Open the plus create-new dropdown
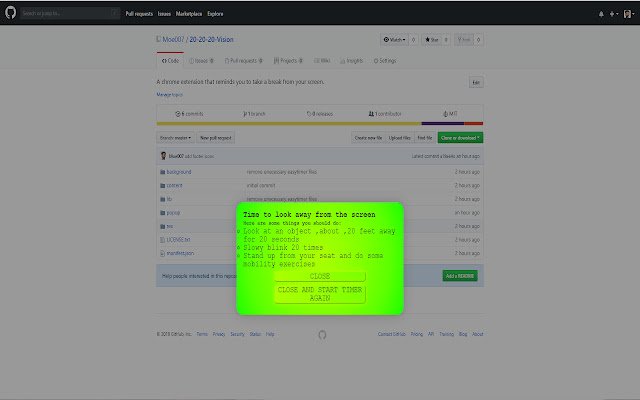 click(613, 14)
